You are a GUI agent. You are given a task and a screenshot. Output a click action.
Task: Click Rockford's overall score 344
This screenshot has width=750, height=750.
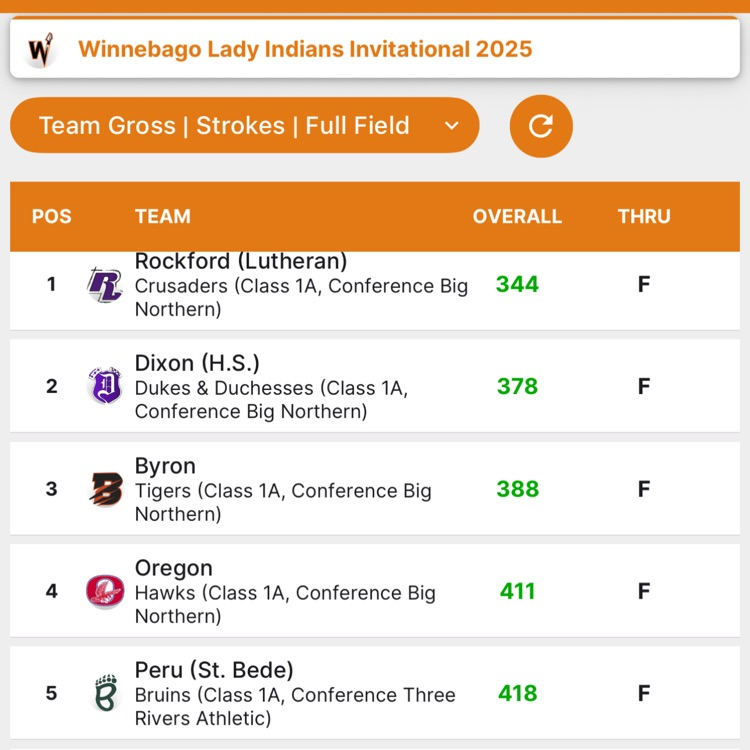517,284
